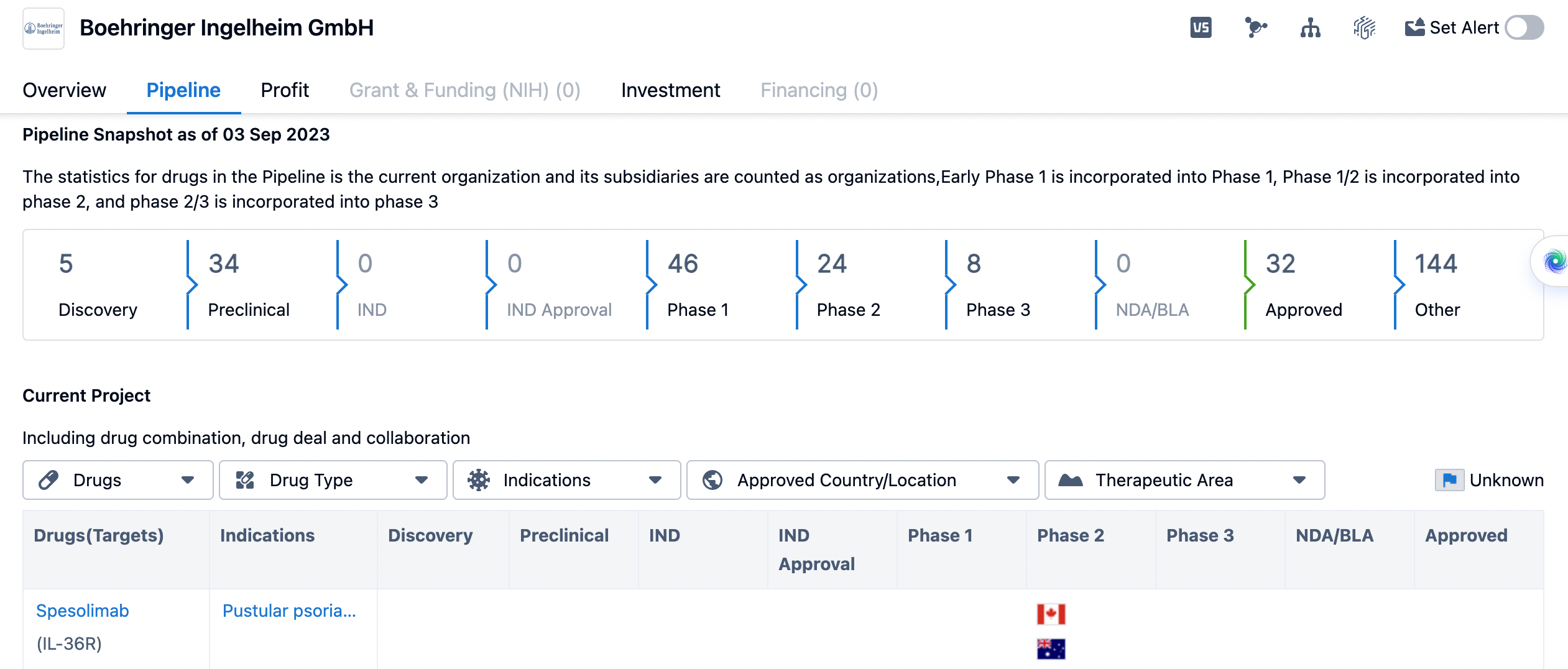This screenshot has height=669, width=1568.
Task: Open the Drug Type dropdown
Action: [333, 480]
